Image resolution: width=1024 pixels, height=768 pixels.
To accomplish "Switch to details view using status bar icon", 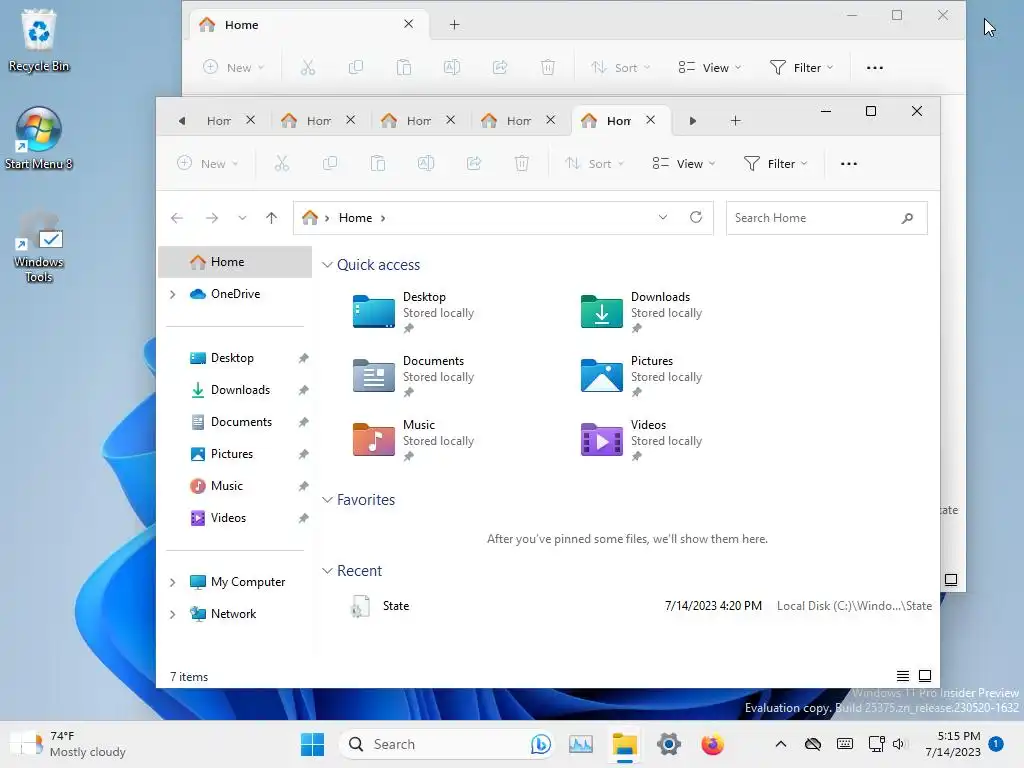I will (903, 676).
